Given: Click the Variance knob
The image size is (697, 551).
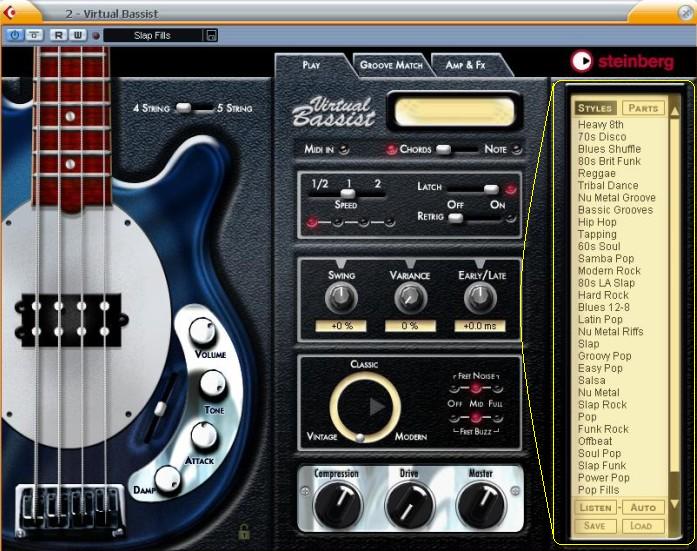Looking at the screenshot, I should pos(410,297).
